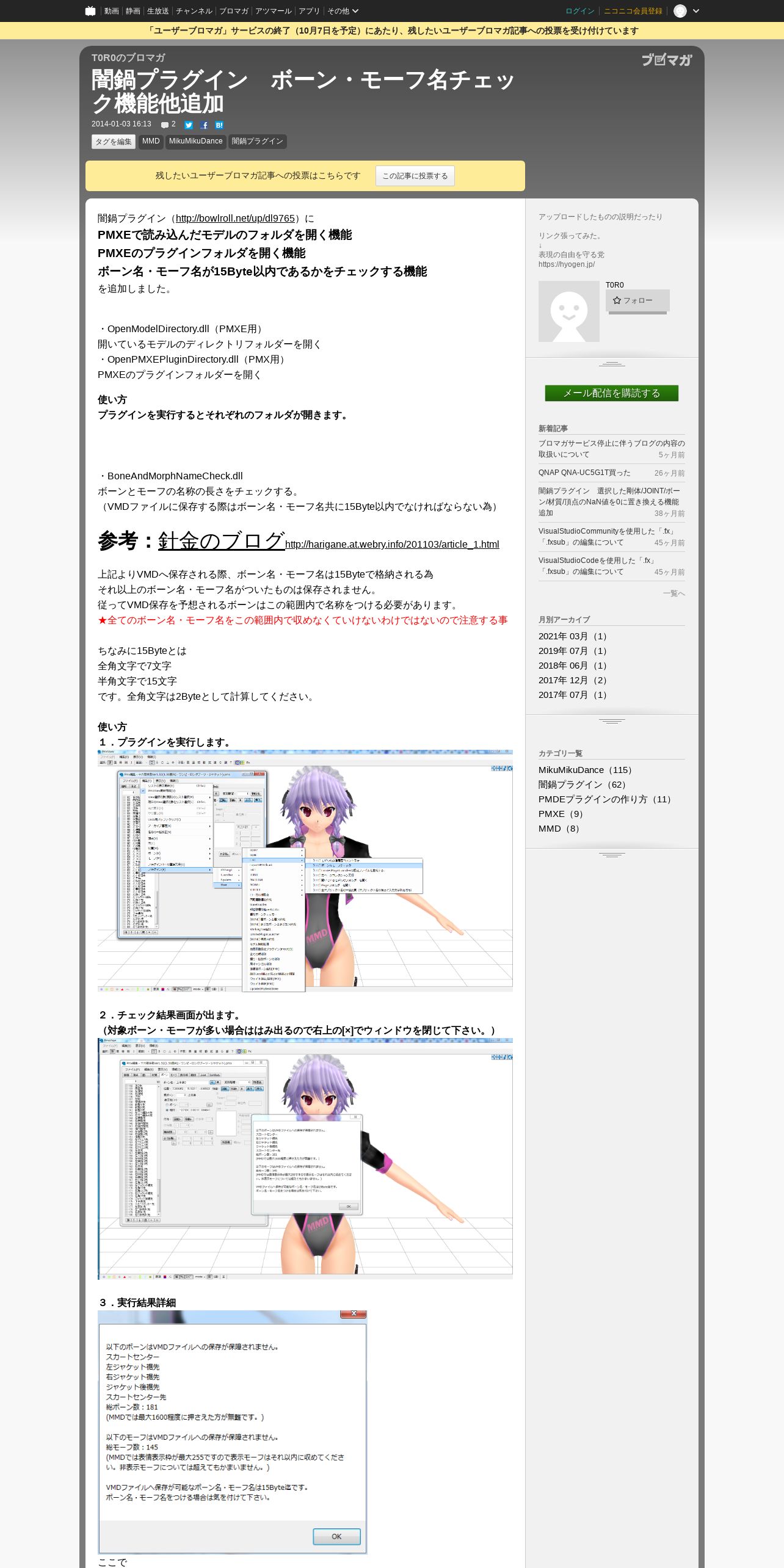
Task: Select the MMD tag
Action: pyautogui.click(x=151, y=142)
